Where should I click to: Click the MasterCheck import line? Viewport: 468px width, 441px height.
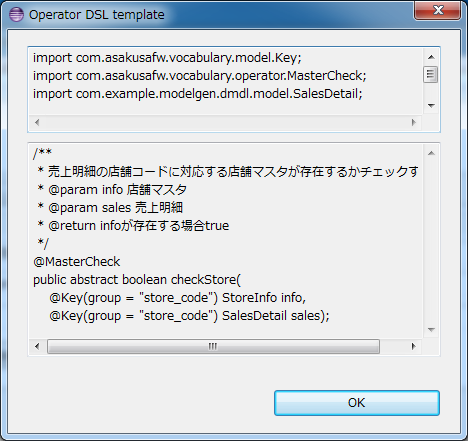tap(200, 76)
